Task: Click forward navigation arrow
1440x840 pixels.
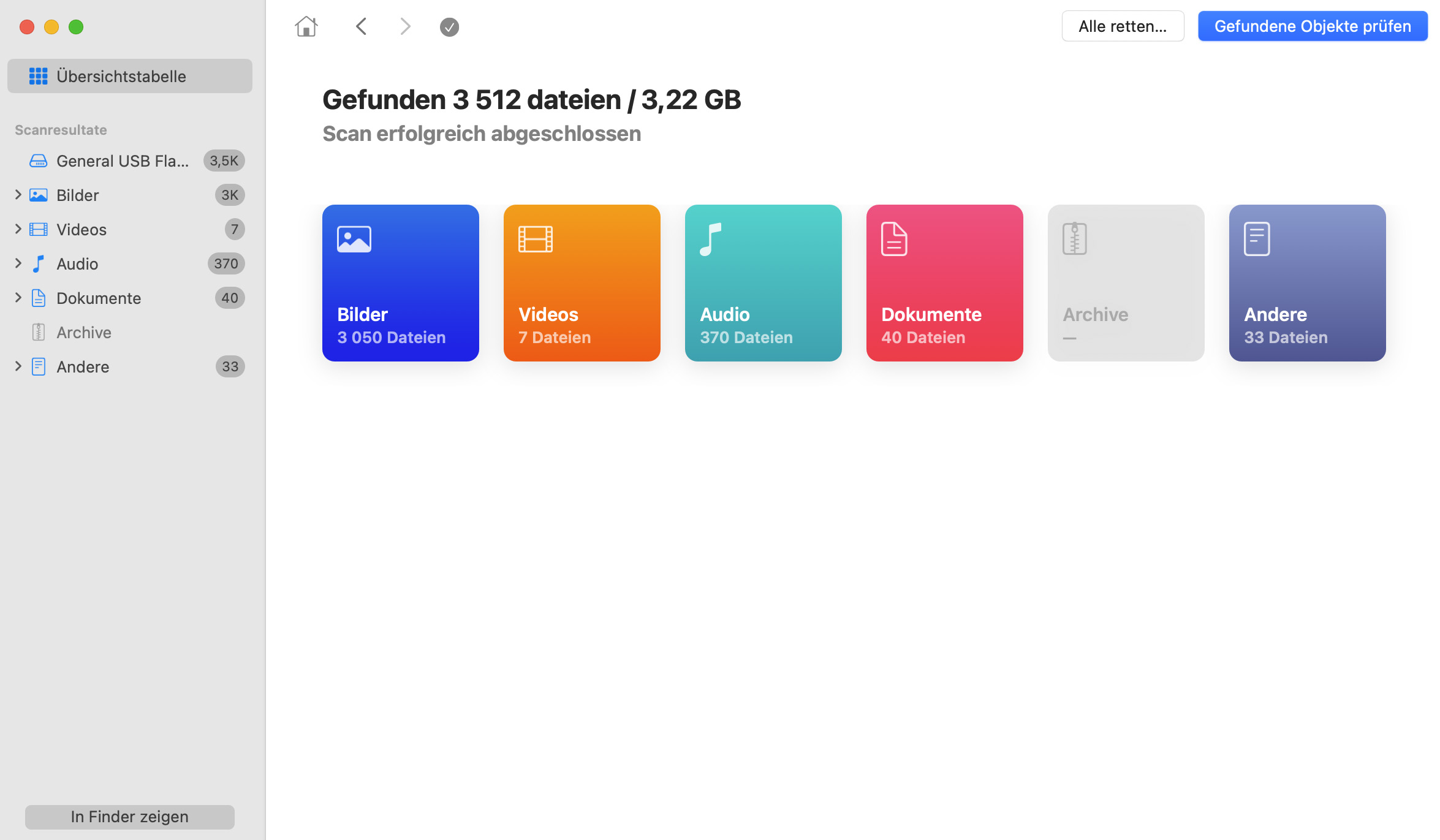Action: 405,27
